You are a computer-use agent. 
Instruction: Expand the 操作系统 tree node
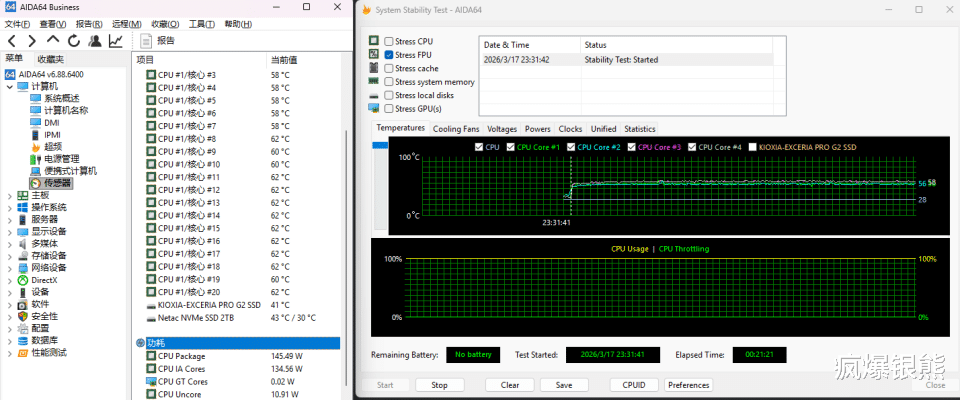pyautogui.click(x=9, y=207)
